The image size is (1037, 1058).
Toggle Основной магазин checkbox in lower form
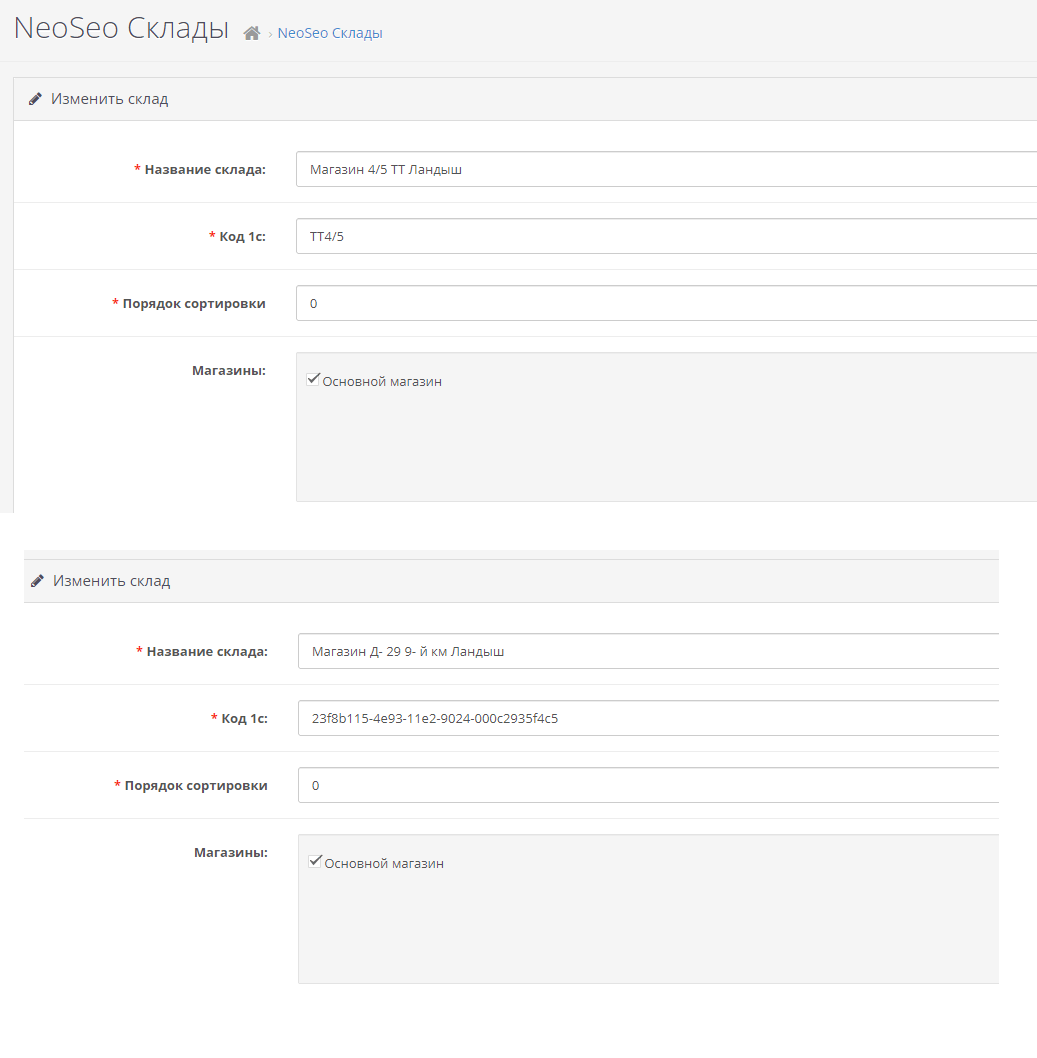coord(315,861)
